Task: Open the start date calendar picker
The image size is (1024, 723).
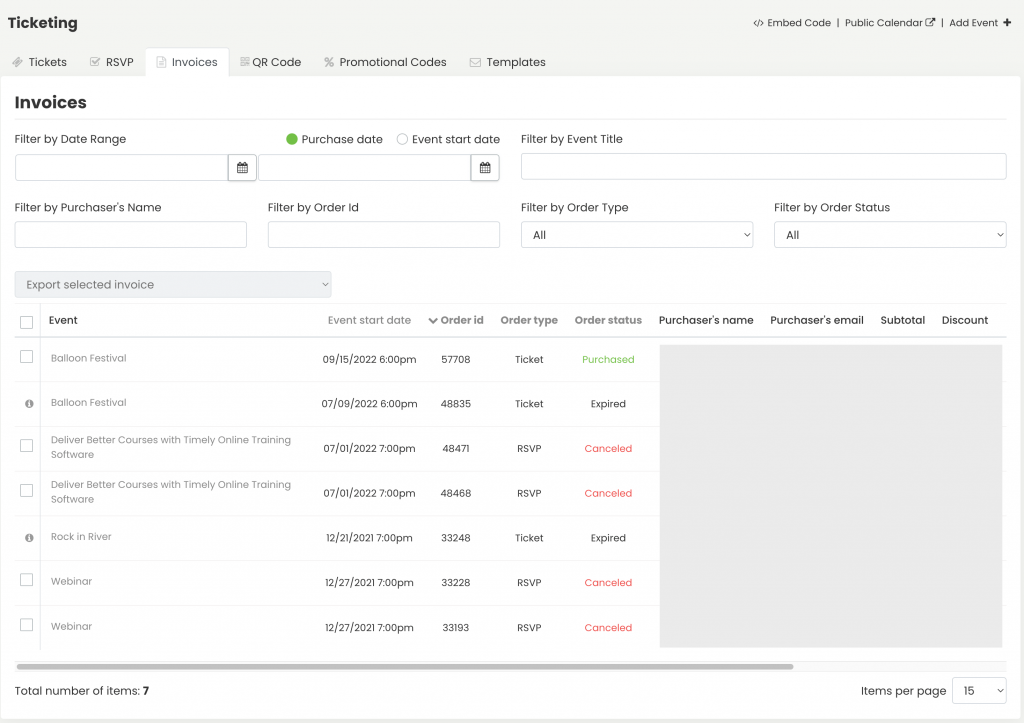Action: point(242,168)
